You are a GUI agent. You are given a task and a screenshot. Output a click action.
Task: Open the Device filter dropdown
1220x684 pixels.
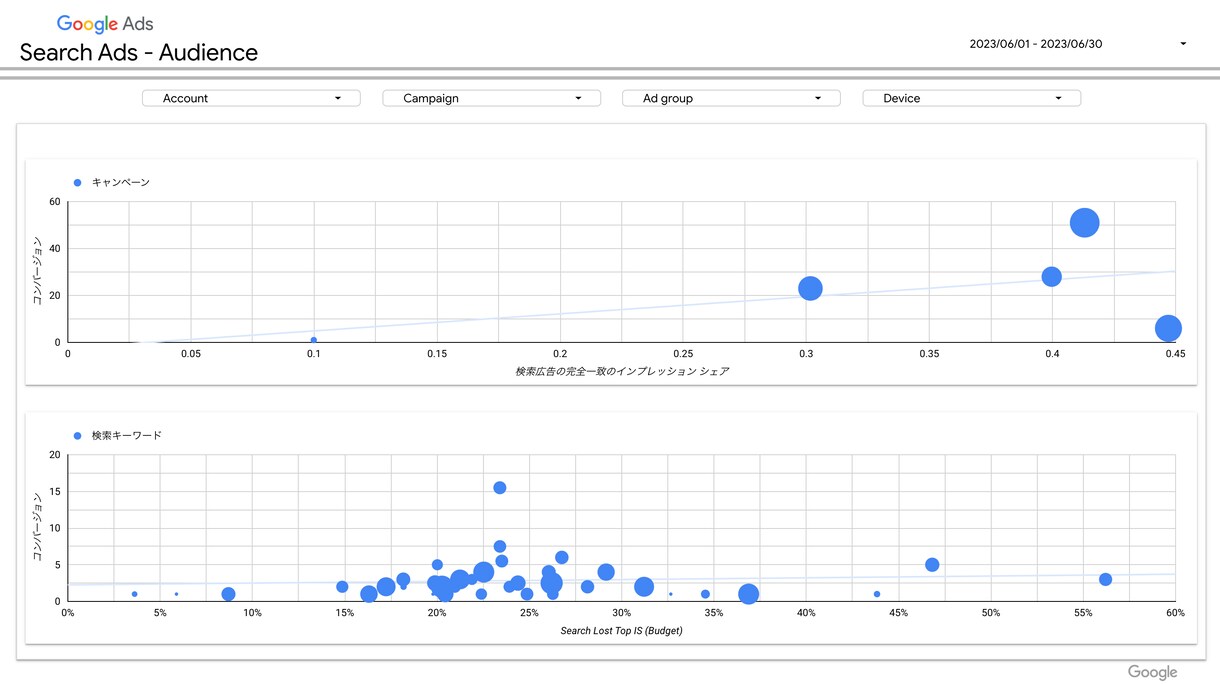click(x=972, y=98)
